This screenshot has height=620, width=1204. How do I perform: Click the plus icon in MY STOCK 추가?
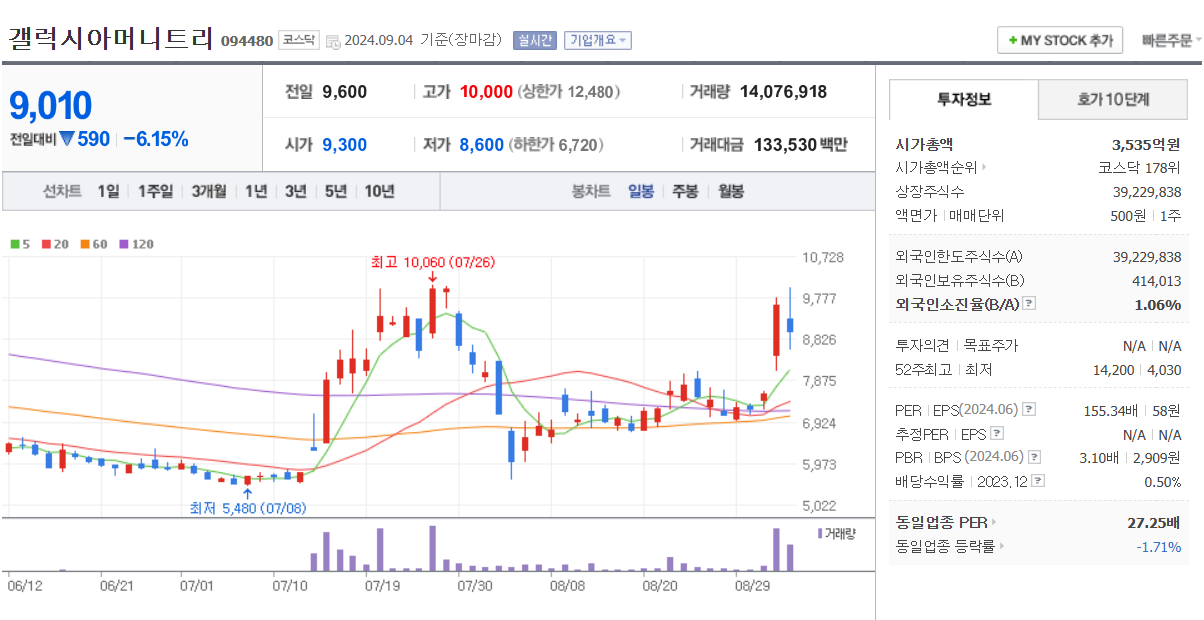(x=1012, y=41)
